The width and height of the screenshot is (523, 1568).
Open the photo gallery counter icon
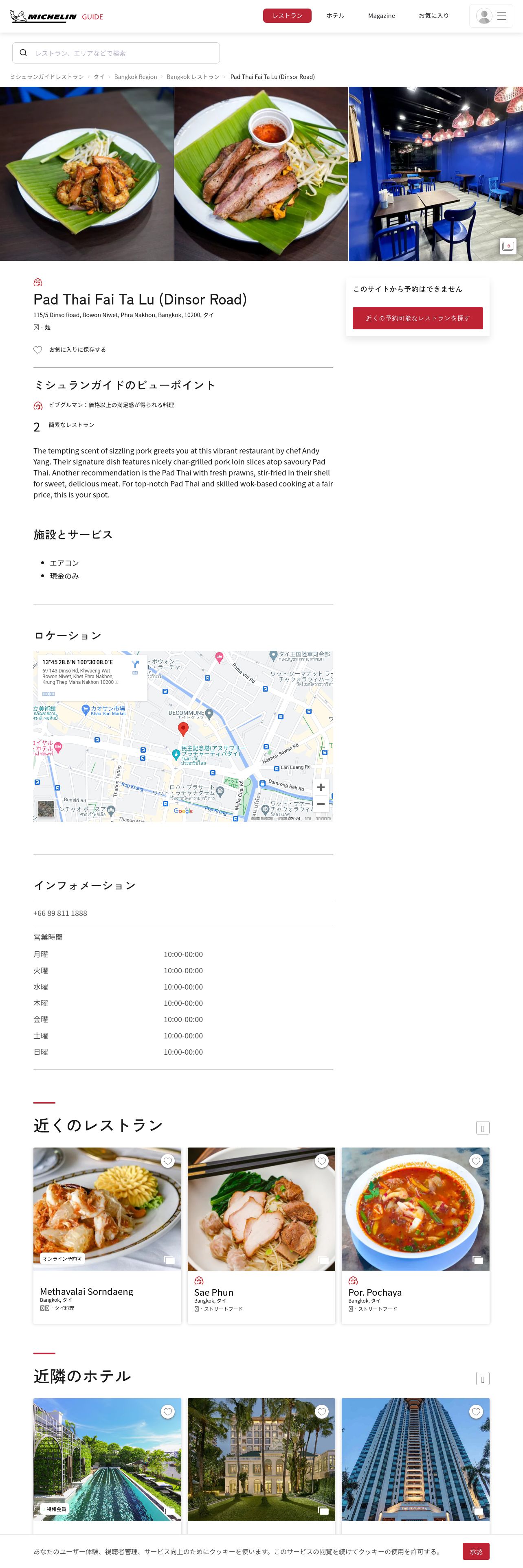508,246
